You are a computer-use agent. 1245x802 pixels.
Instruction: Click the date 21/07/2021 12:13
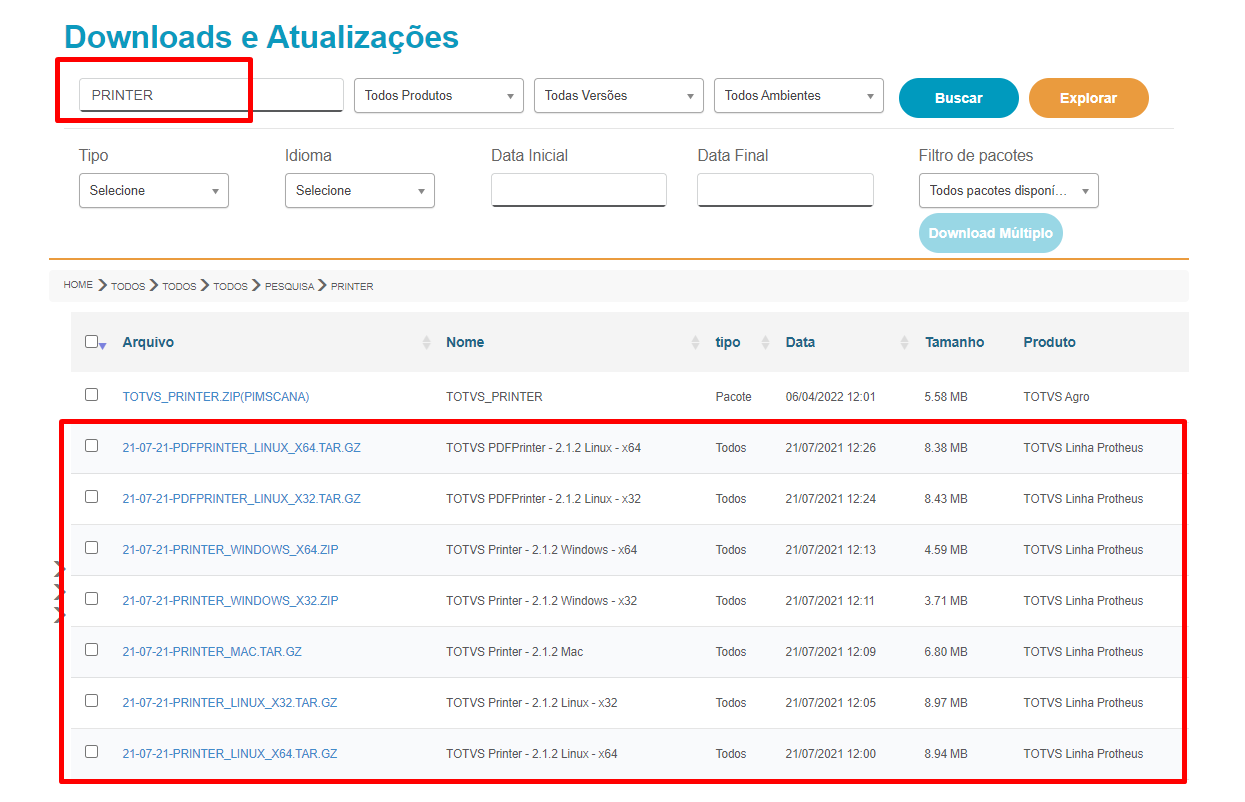830,550
